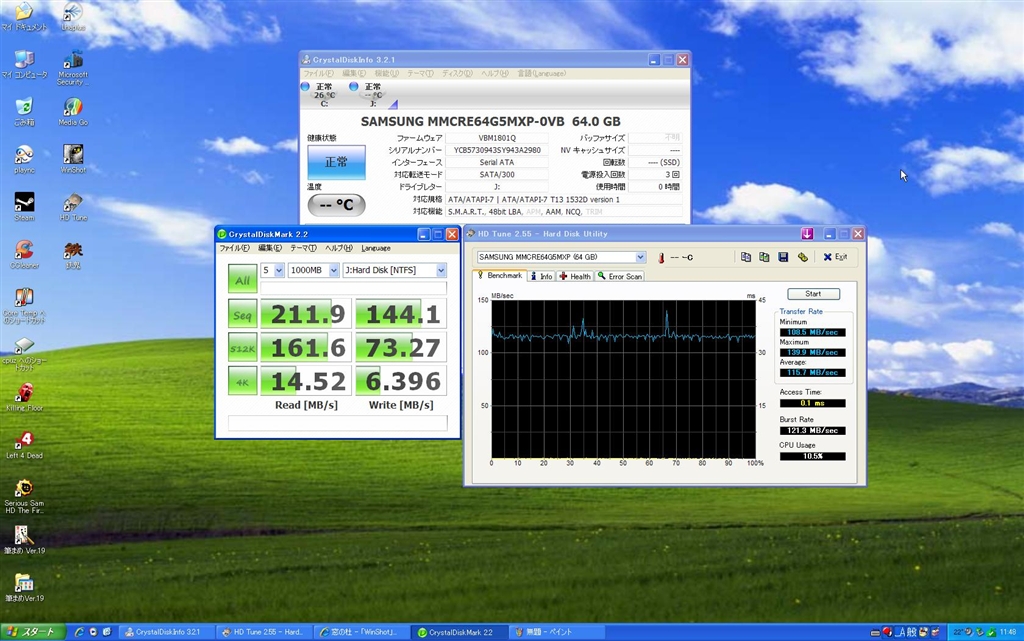This screenshot has width=1024, height=641.
Task: Click the Windows Start button on taskbar
Action: coord(32,632)
